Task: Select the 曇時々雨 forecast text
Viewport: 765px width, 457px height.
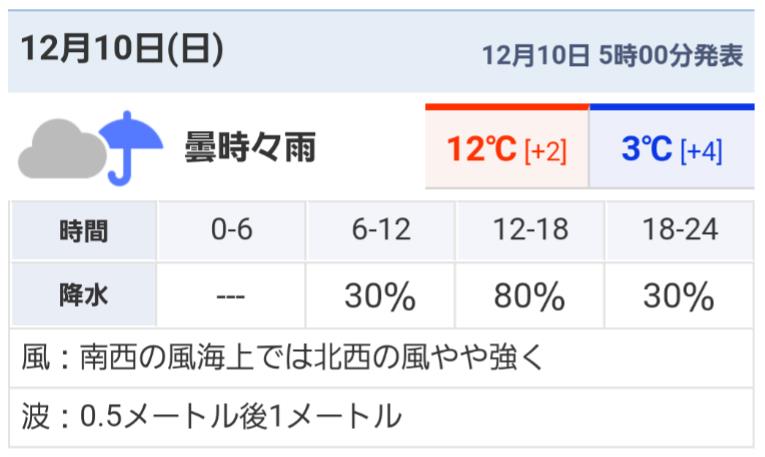Action: coord(250,147)
